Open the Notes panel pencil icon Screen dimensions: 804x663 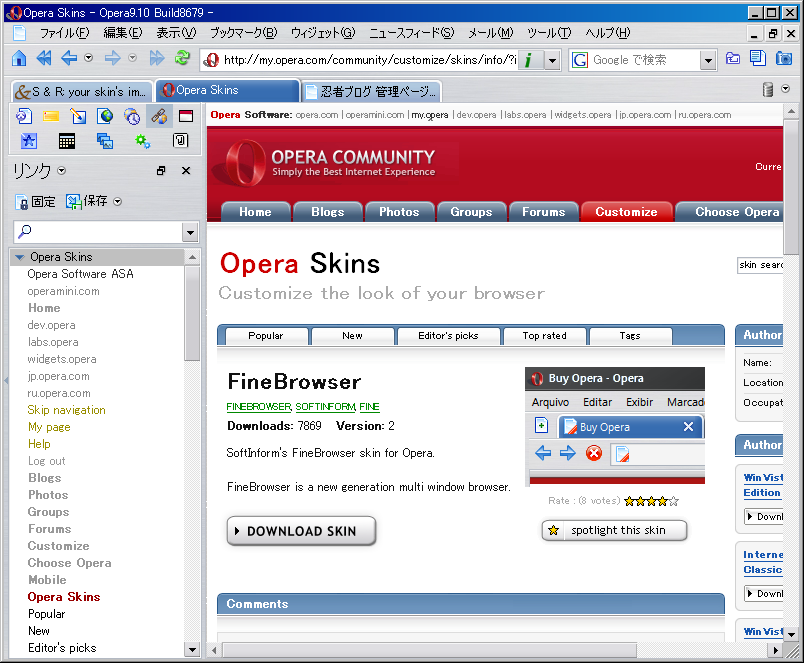[78, 116]
